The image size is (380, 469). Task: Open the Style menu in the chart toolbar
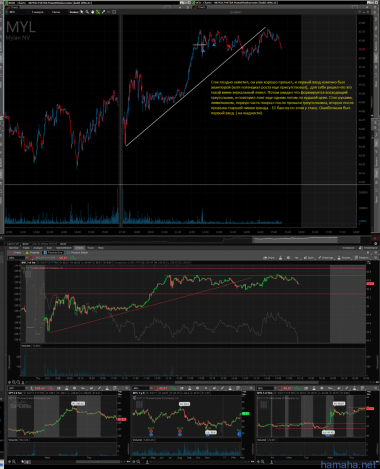point(309,258)
